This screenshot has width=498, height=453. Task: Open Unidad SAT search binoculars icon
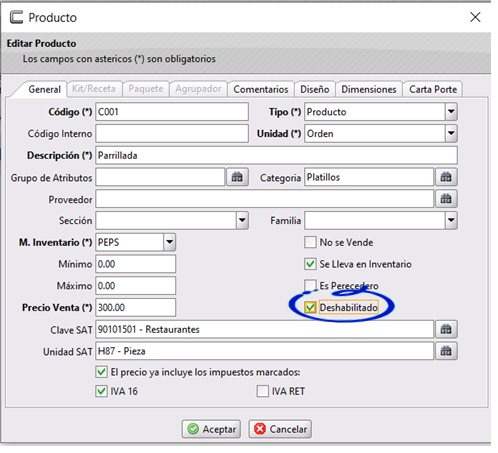pyautogui.click(x=446, y=351)
